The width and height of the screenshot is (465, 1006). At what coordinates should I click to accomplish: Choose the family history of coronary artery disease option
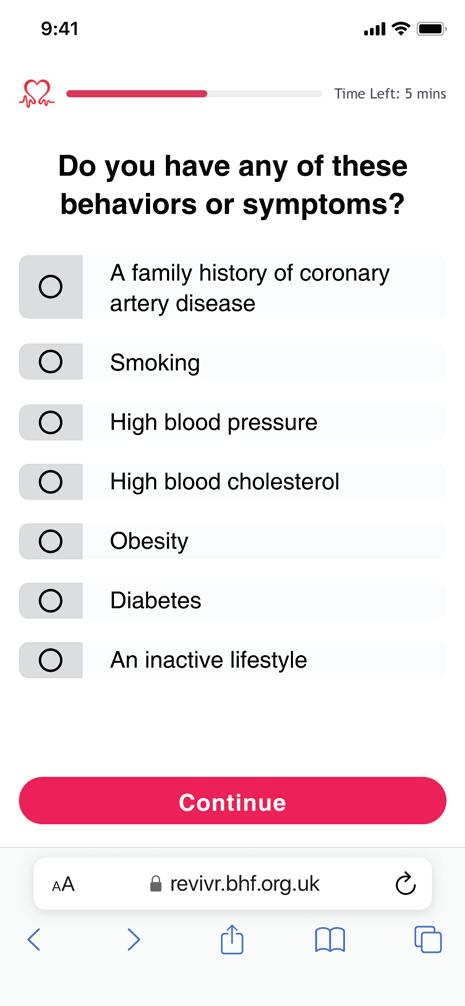click(x=232, y=287)
